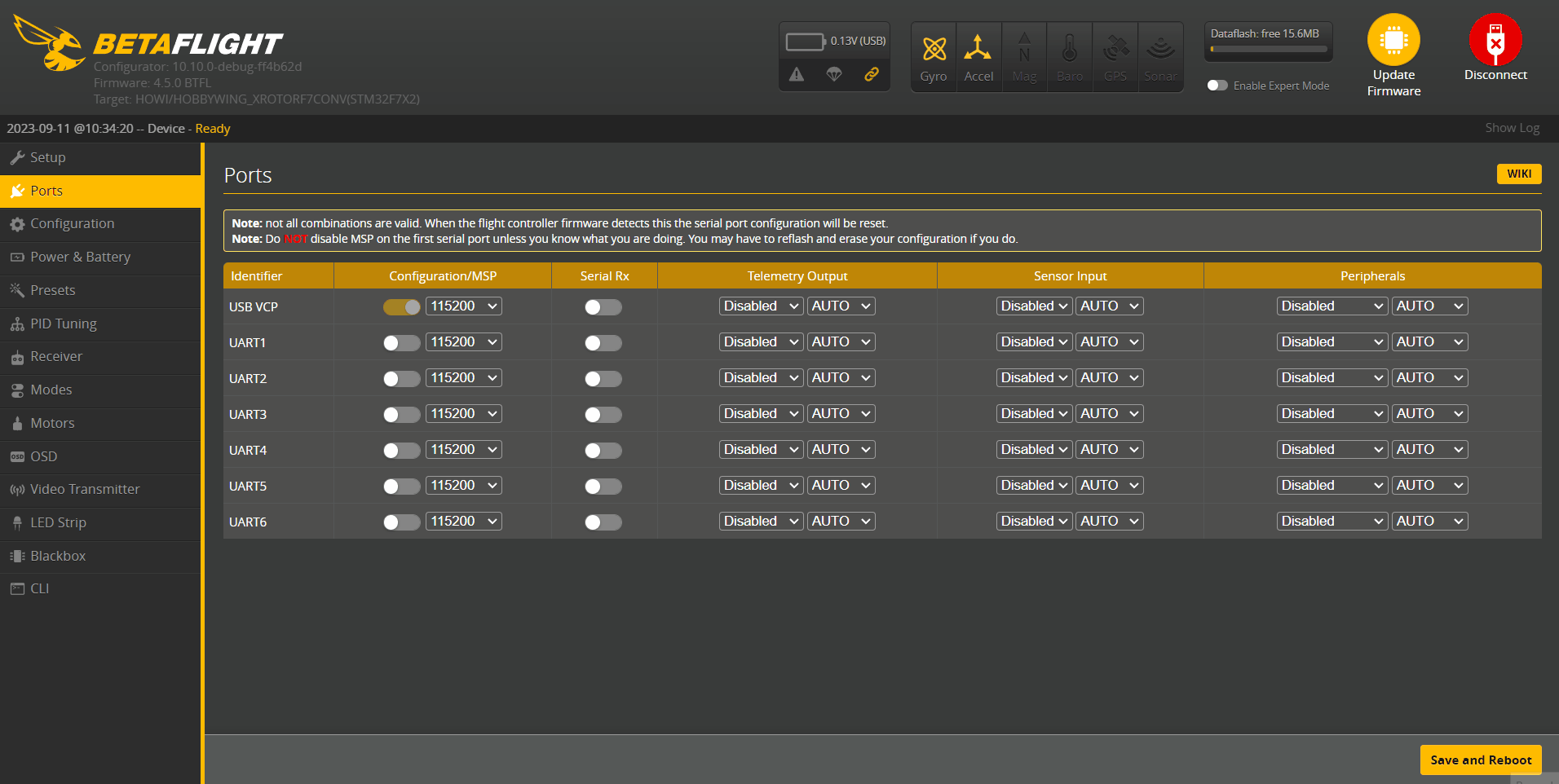
Task: Open the Peripherals dropdown for UART6
Action: (1331, 521)
